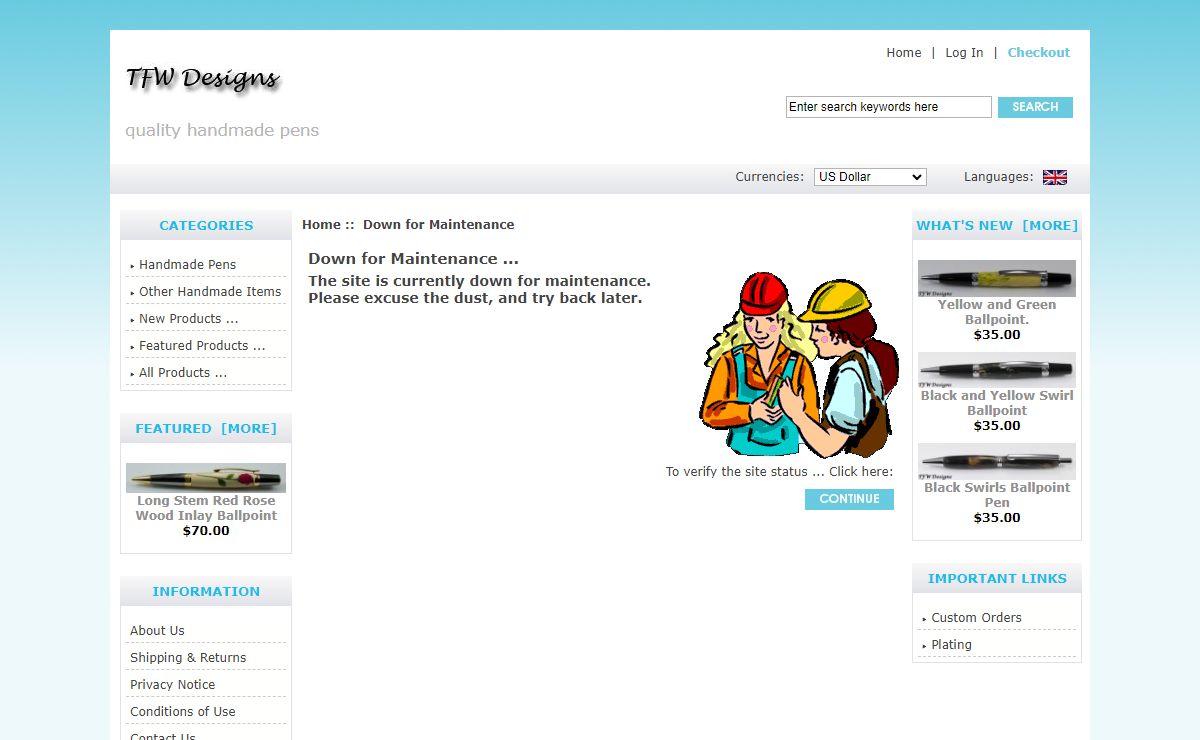Open Black and Yellow Swirl Ballpoint title link
Image resolution: width=1200 pixels, height=740 pixels.
(x=997, y=403)
